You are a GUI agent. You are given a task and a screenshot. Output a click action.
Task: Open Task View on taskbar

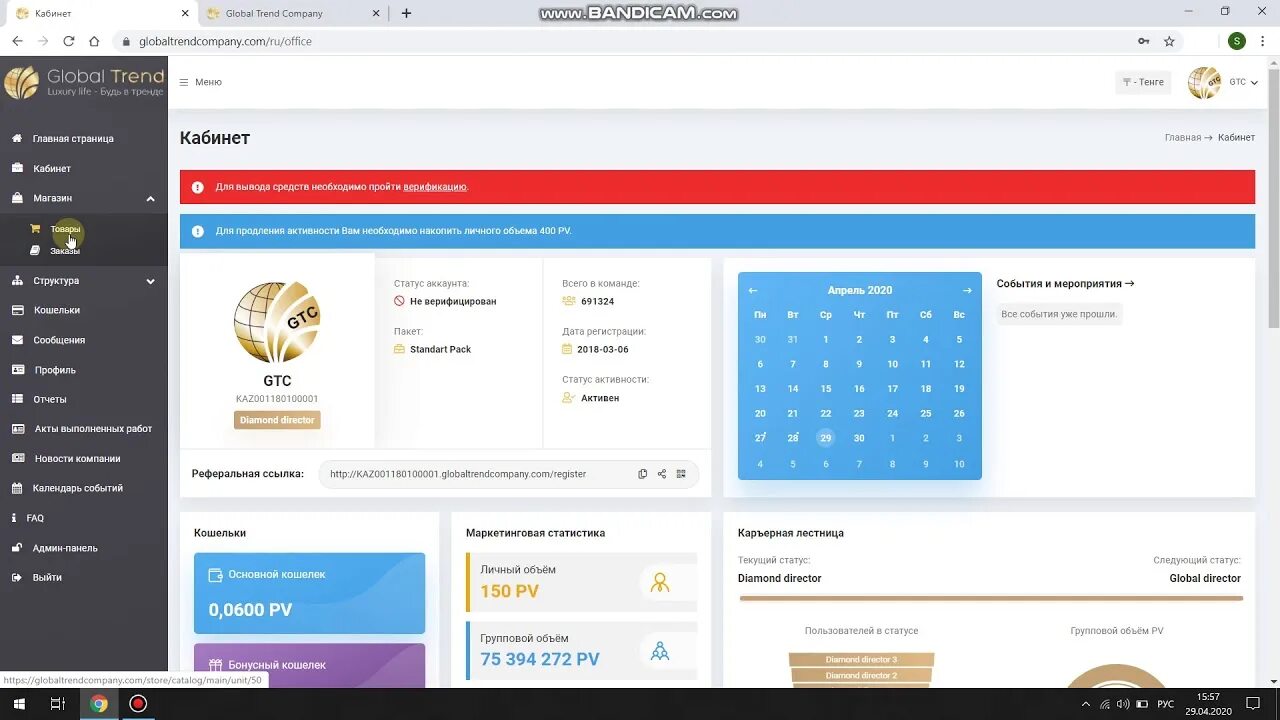[57, 704]
